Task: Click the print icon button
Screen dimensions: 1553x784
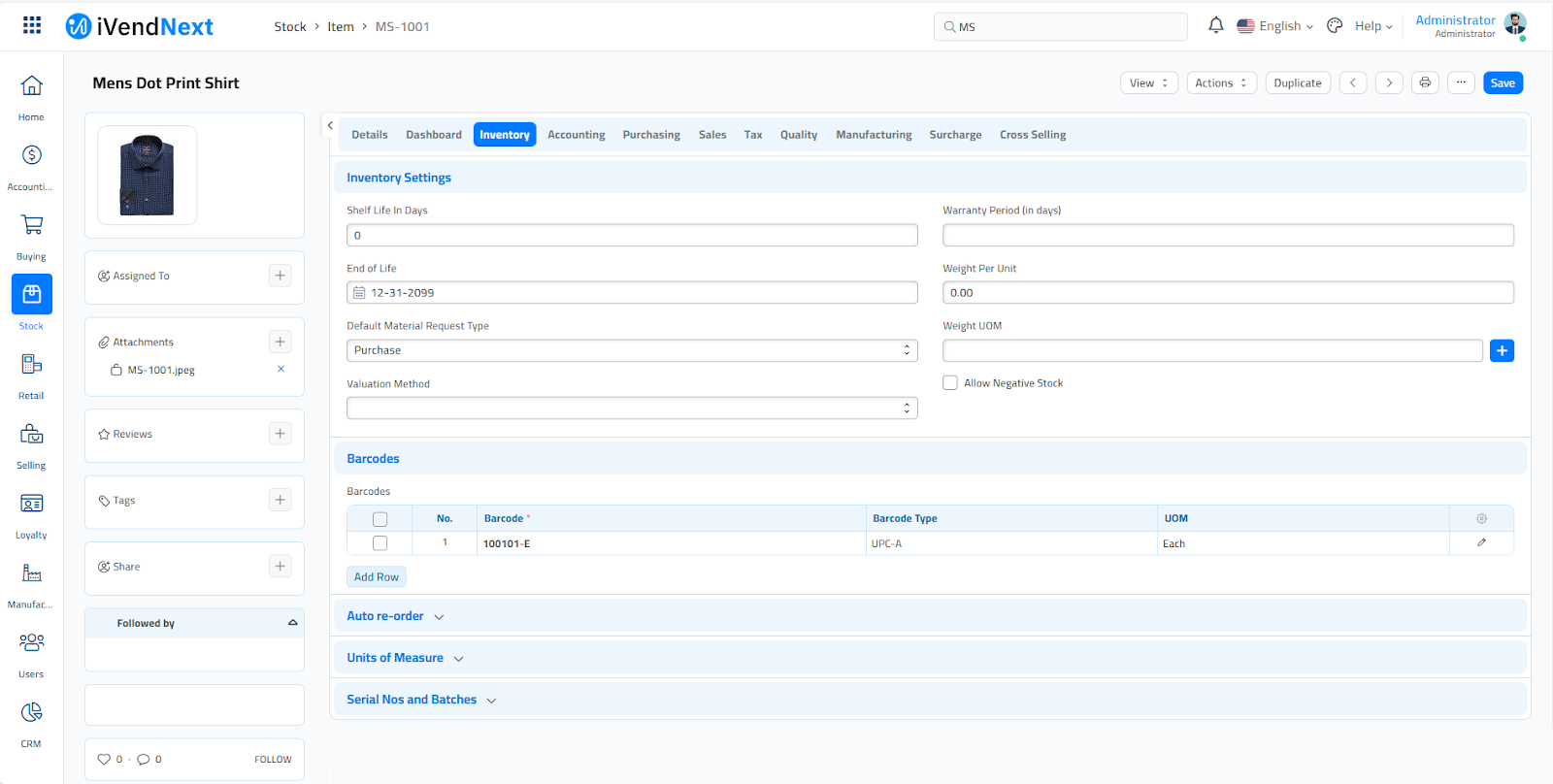Action: click(x=1425, y=82)
